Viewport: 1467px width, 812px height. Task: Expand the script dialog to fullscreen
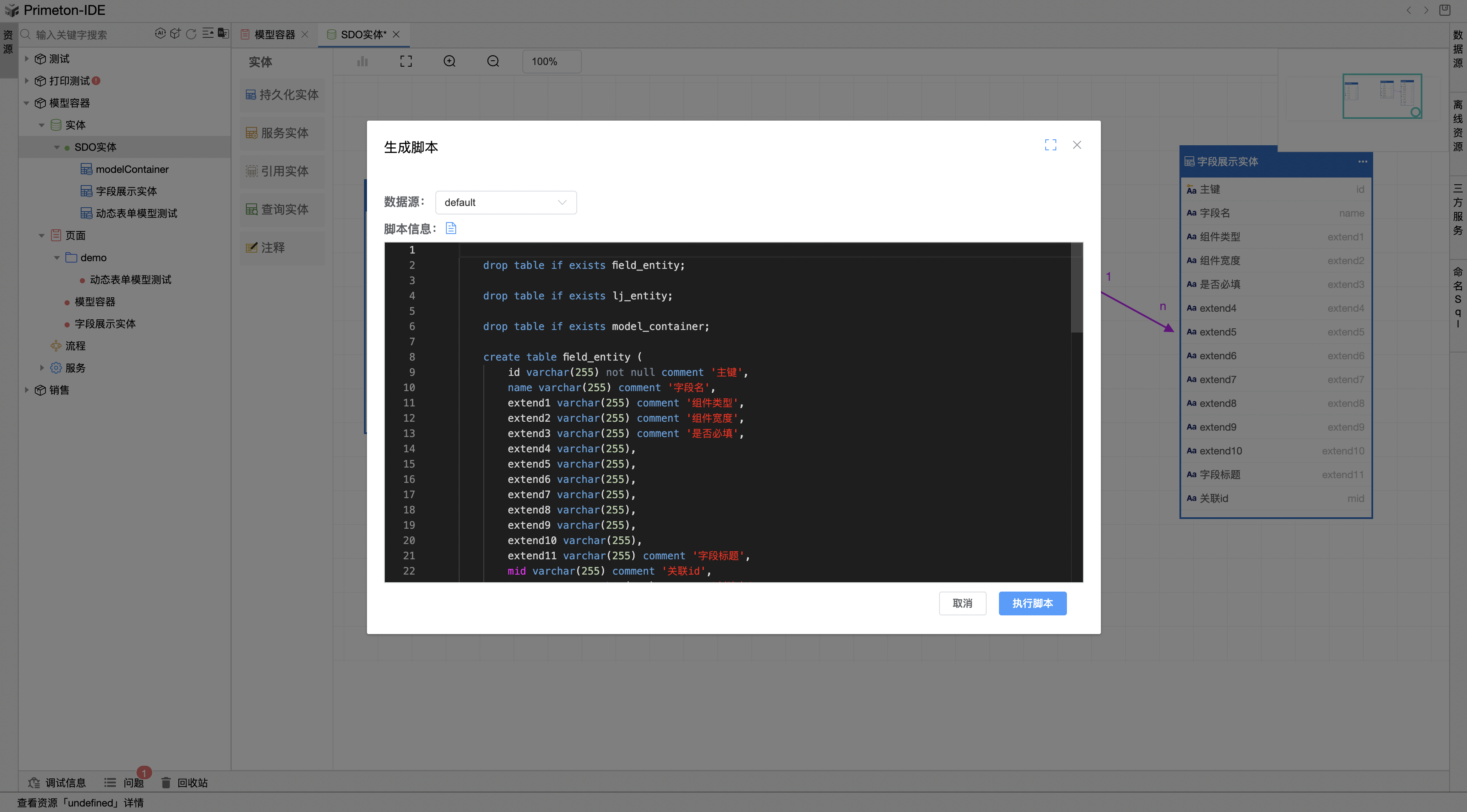click(x=1050, y=145)
